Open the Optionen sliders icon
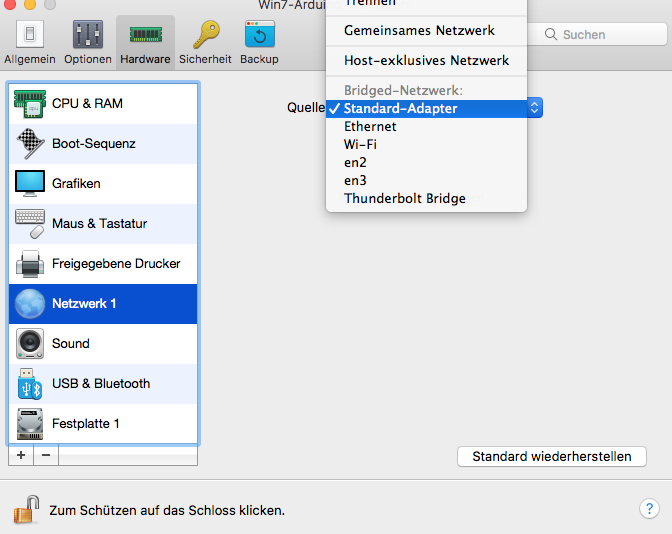Image resolution: width=672 pixels, height=534 pixels. (88, 33)
